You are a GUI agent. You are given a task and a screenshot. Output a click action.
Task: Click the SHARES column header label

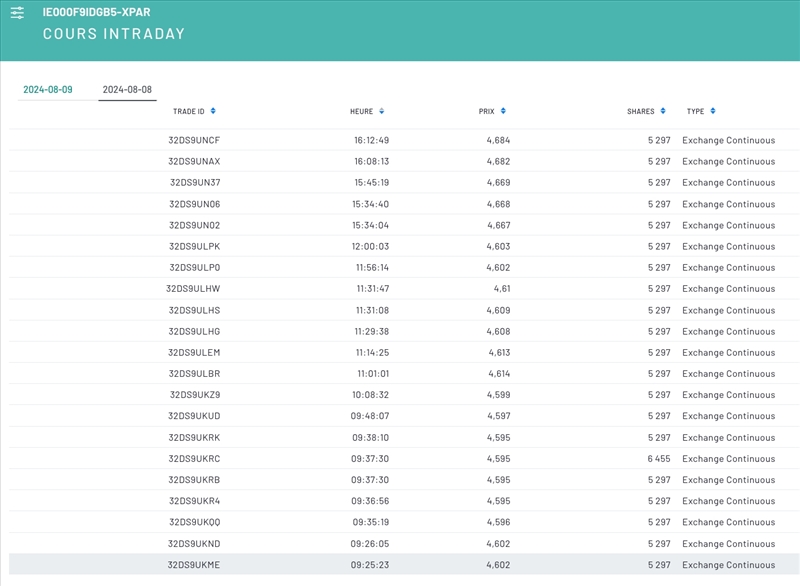(640, 111)
